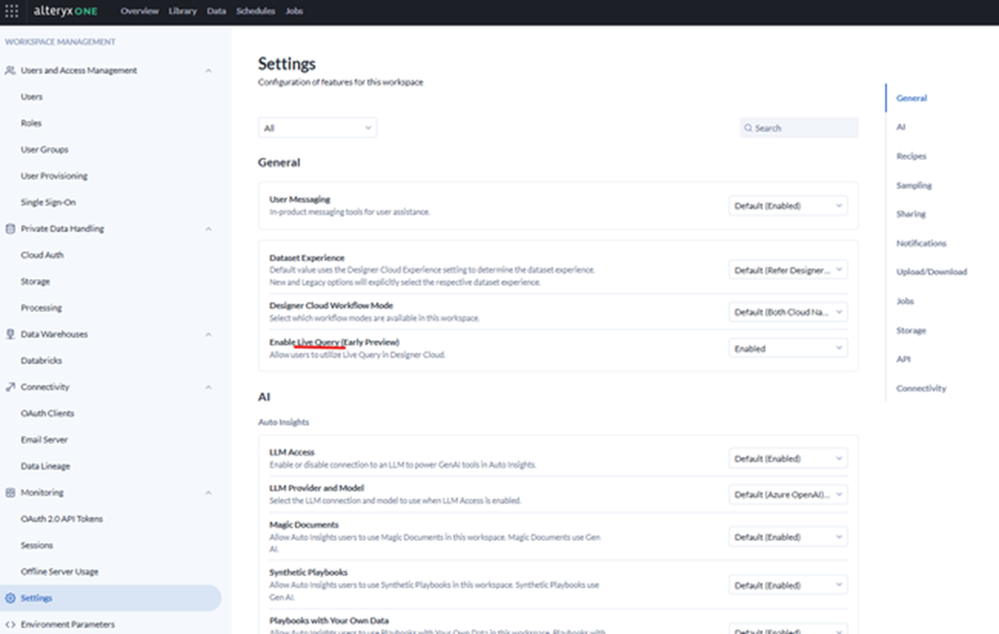Image resolution: width=999 pixels, height=634 pixels.
Task: Open the Magic Documents dropdown
Action: (788, 537)
